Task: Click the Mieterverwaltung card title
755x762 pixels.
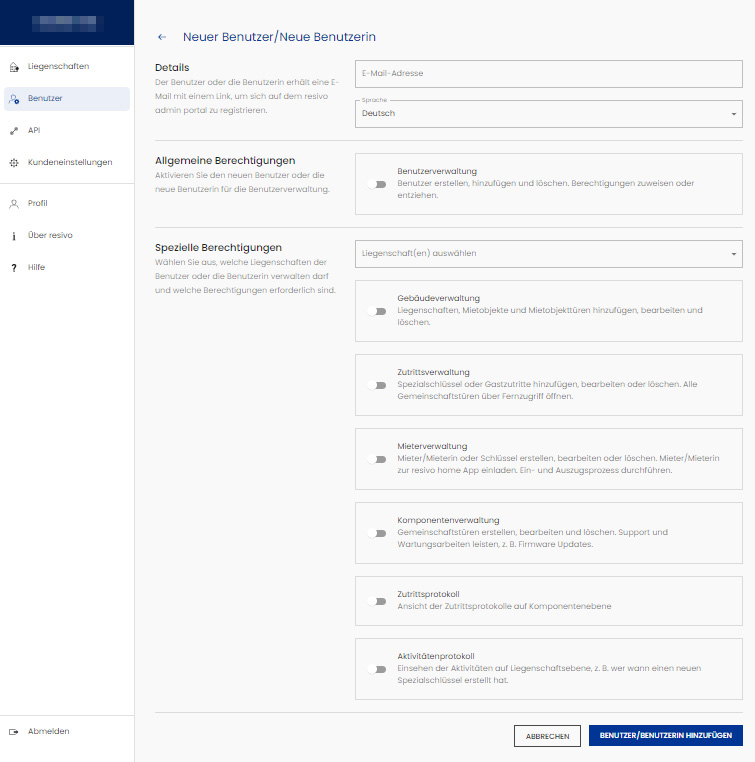Action: tap(432, 446)
